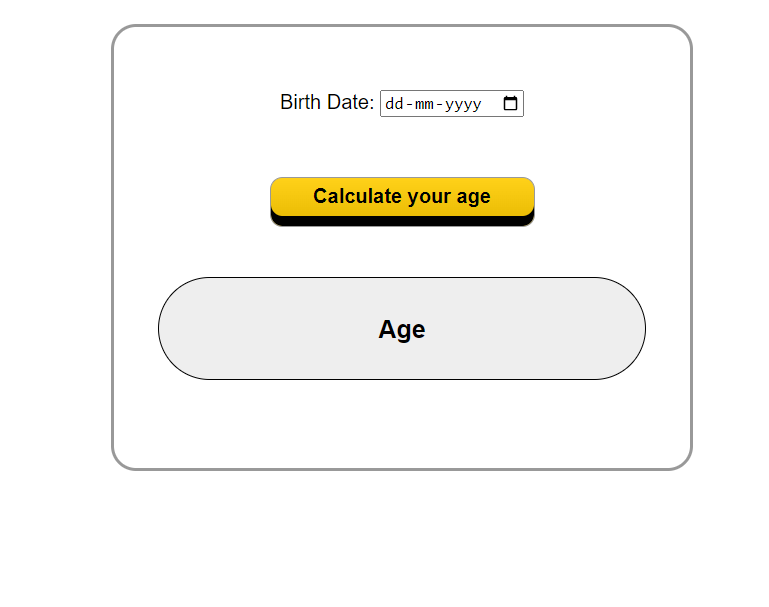
Task: Click the yellow Calculate button
Action: coord(402,196)
